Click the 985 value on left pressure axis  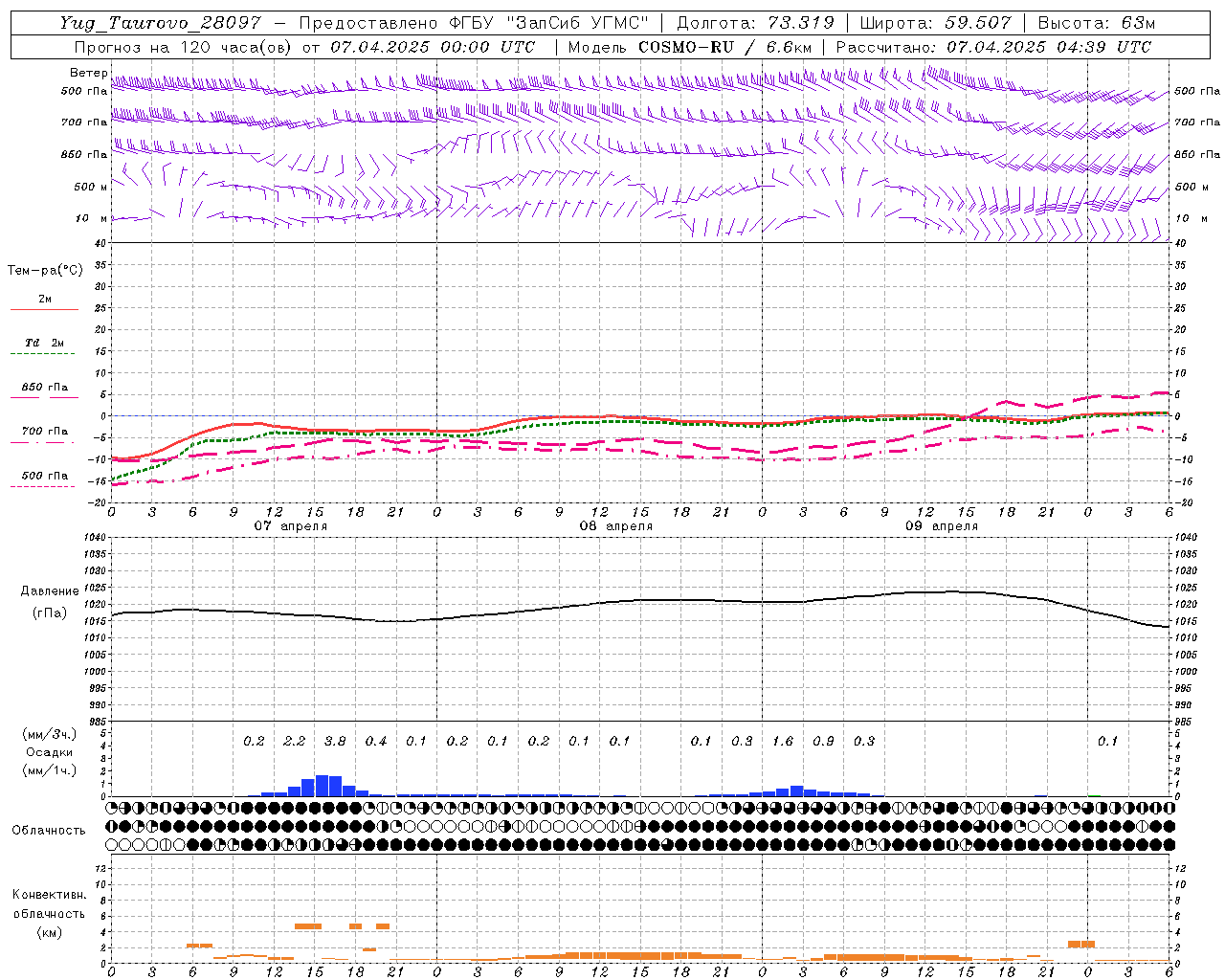pos(98,722)
